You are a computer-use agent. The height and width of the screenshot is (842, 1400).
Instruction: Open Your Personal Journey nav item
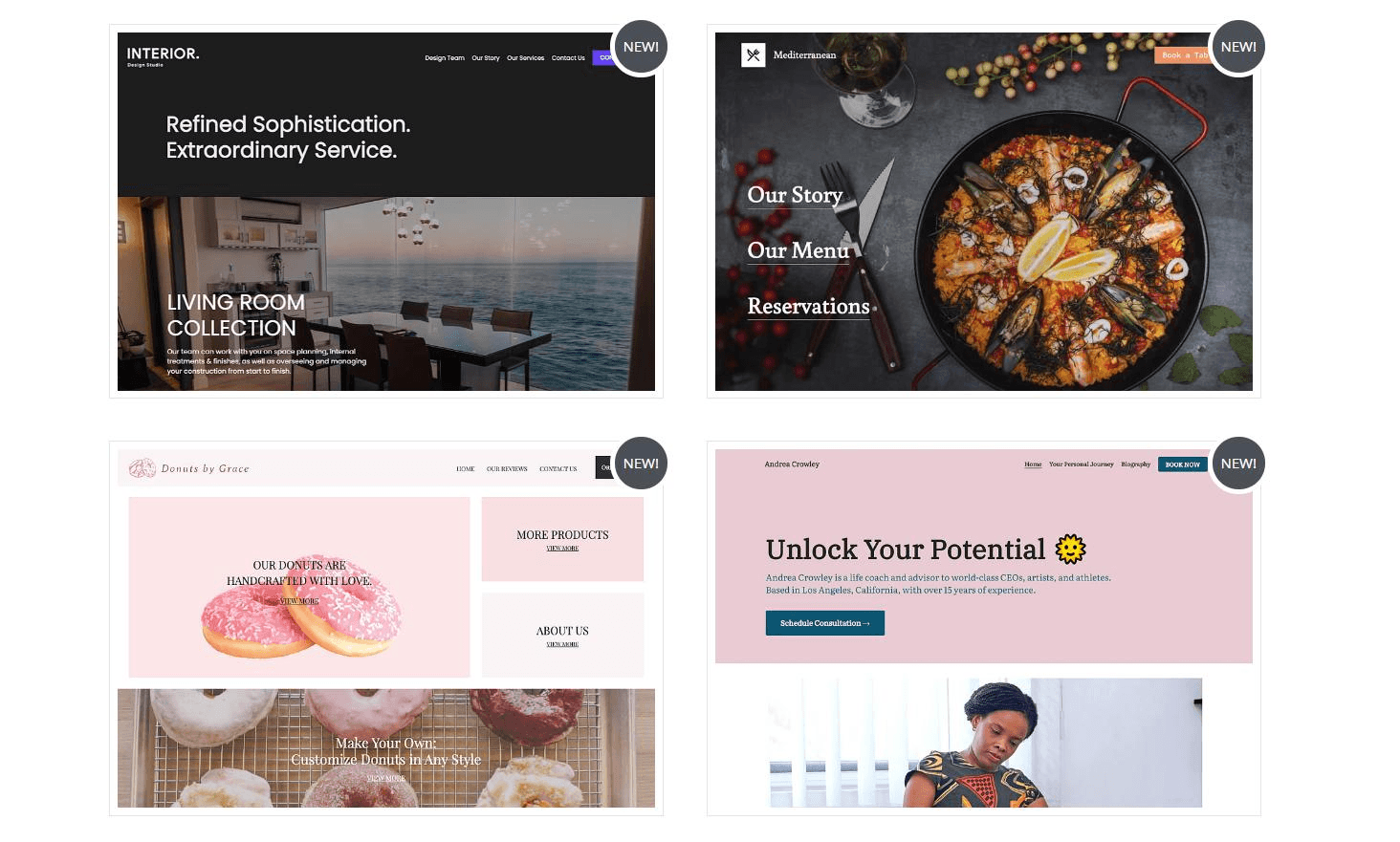[x=1081, y=464]
